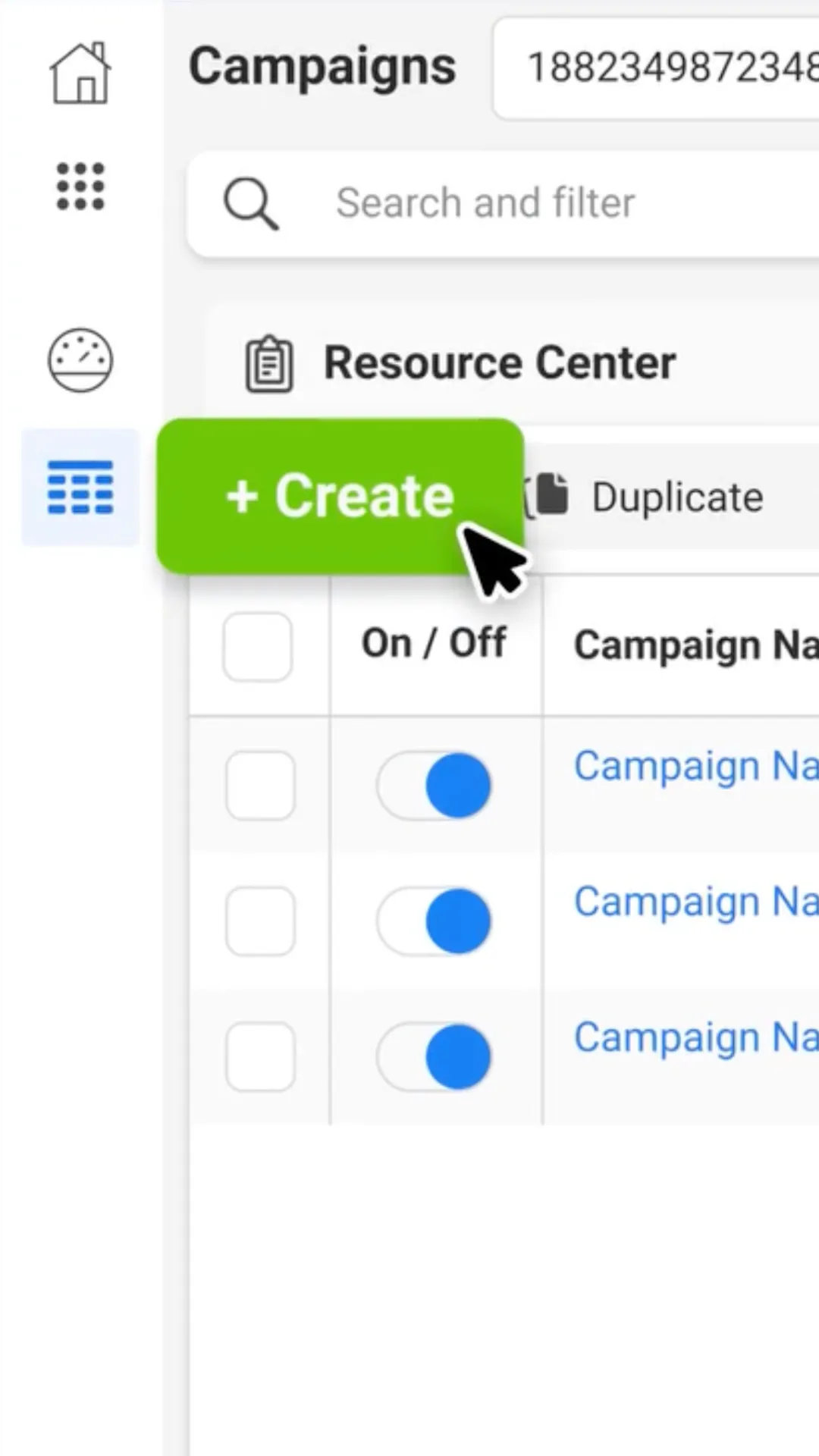
Task: Tick the first campaign row checkbox
Action: tap(260, 786)
